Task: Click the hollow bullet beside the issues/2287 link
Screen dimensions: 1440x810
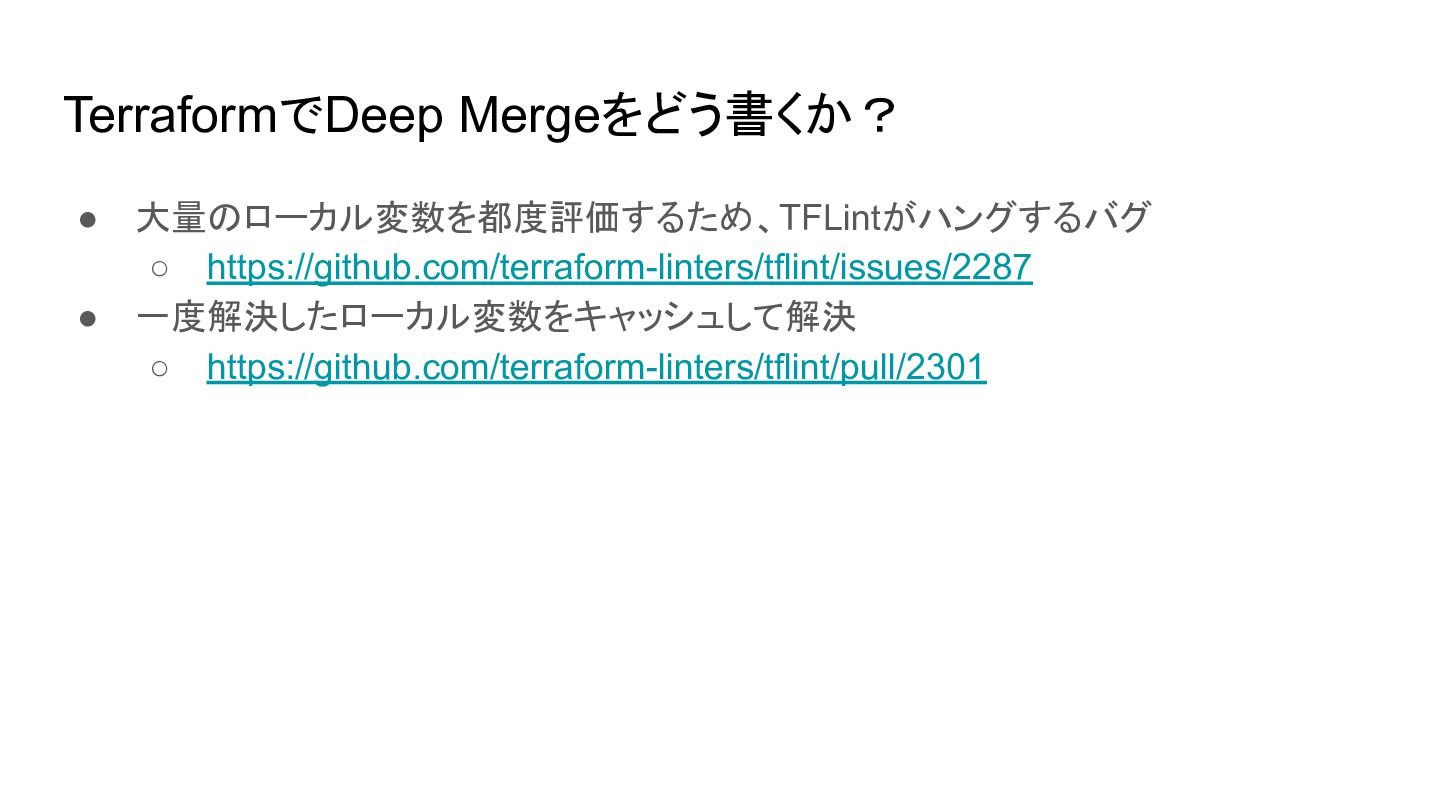Action: (x=159, y=268)
